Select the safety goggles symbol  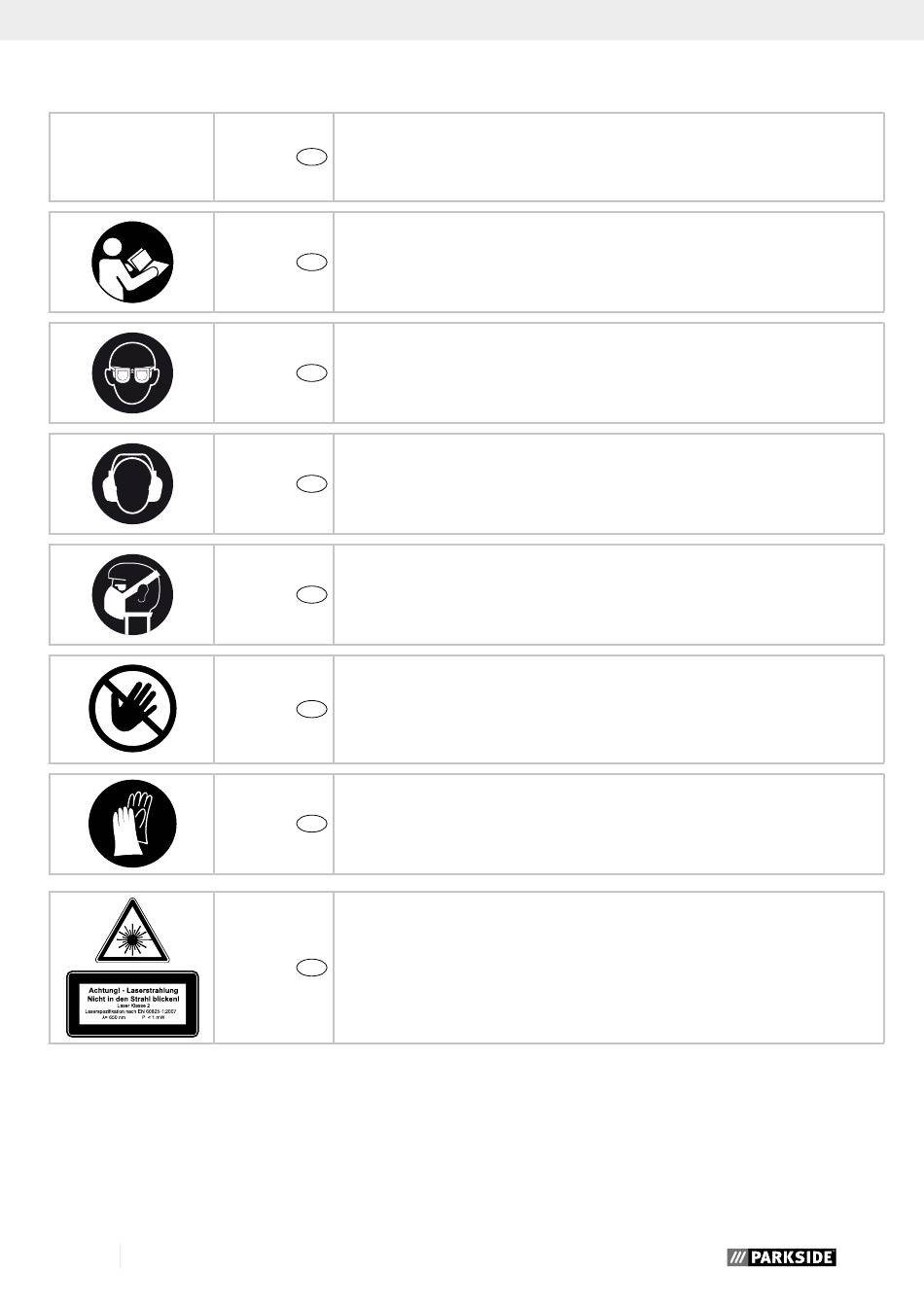pyautogui.click(x=132, y=373)
